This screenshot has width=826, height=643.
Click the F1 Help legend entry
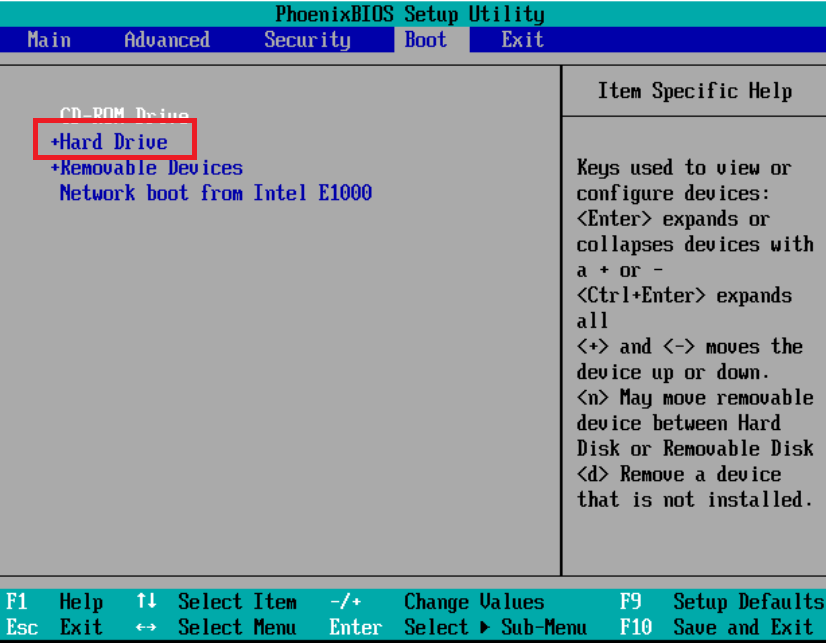click(x=50, y=602)
